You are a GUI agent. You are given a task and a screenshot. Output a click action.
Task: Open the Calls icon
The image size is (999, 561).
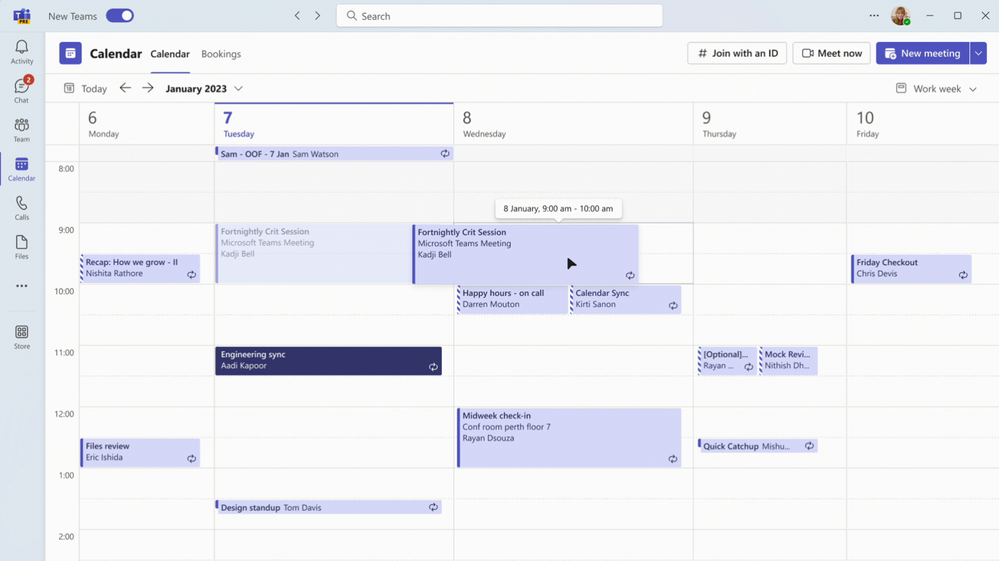pyautogui.click(x=21, y=208)
